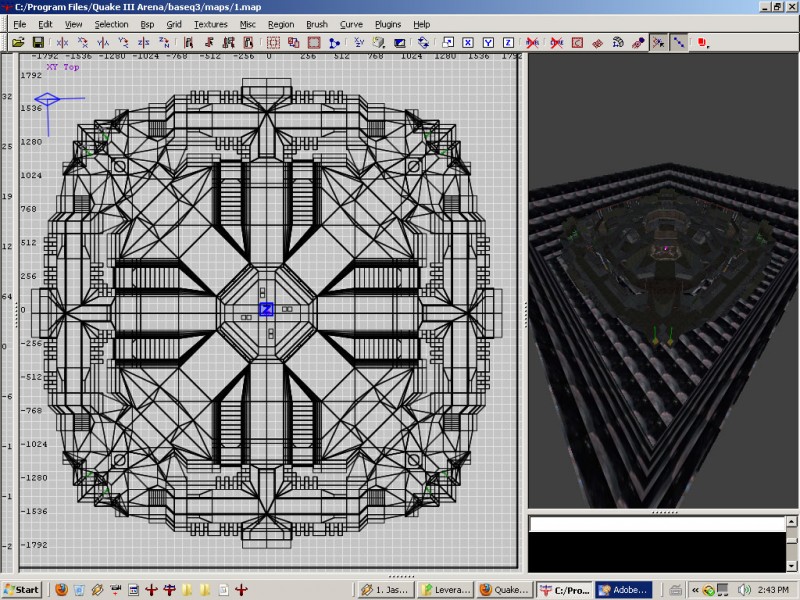Click the Open map folder icon
800x600 pixels.
(18, 42)
